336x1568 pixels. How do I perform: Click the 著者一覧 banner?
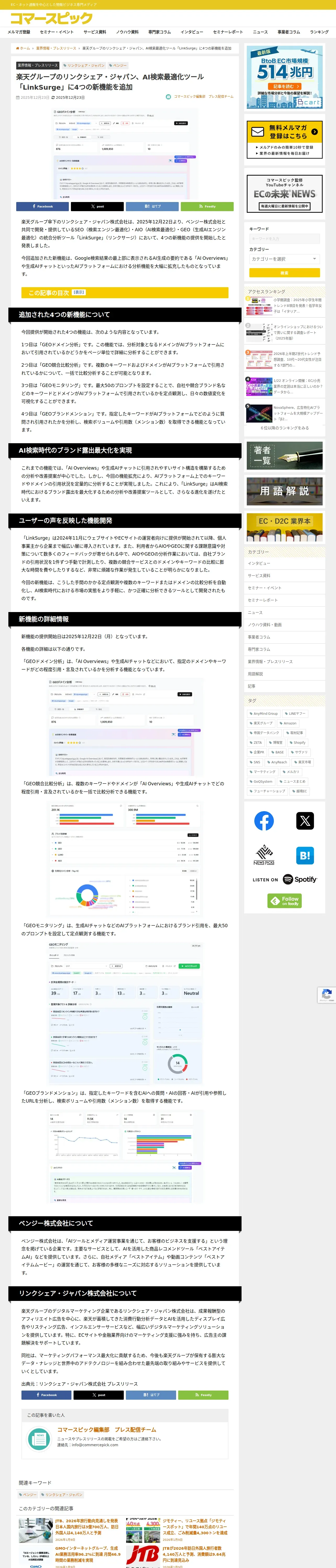(x=284, y=455)
